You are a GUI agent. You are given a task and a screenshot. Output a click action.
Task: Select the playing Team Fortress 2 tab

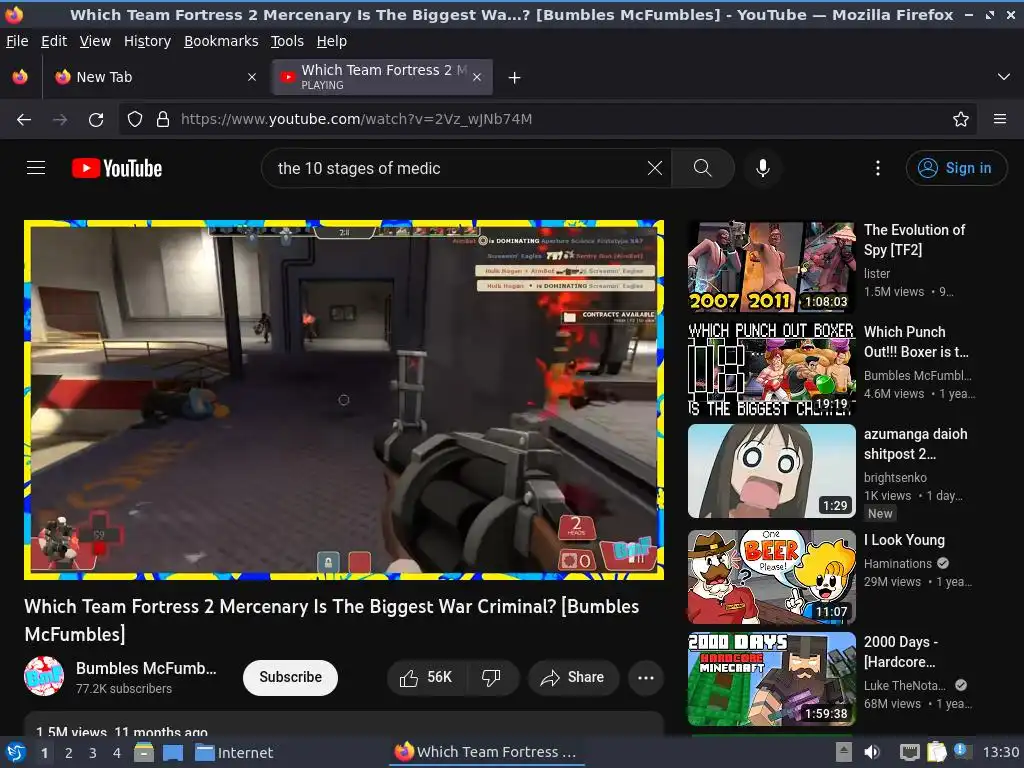click(383, 77)
